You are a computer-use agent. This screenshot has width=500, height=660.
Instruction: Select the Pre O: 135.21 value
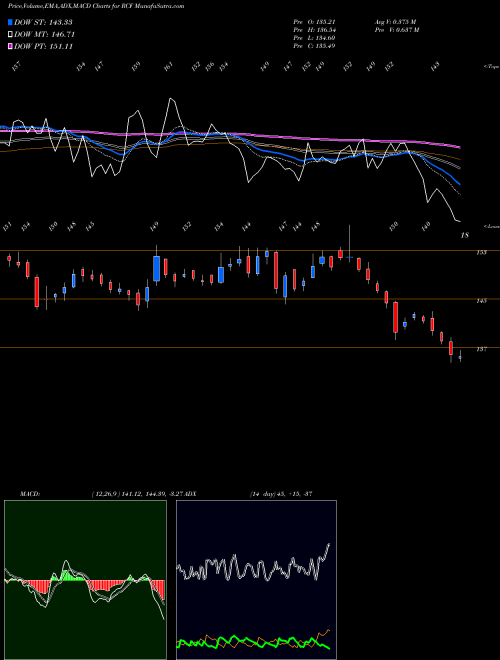click(x=314, y=22)
